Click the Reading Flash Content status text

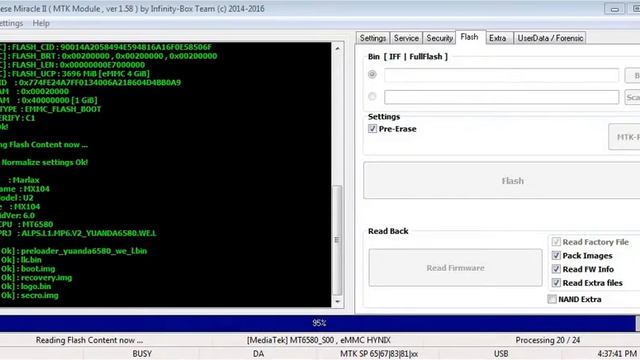89,340
